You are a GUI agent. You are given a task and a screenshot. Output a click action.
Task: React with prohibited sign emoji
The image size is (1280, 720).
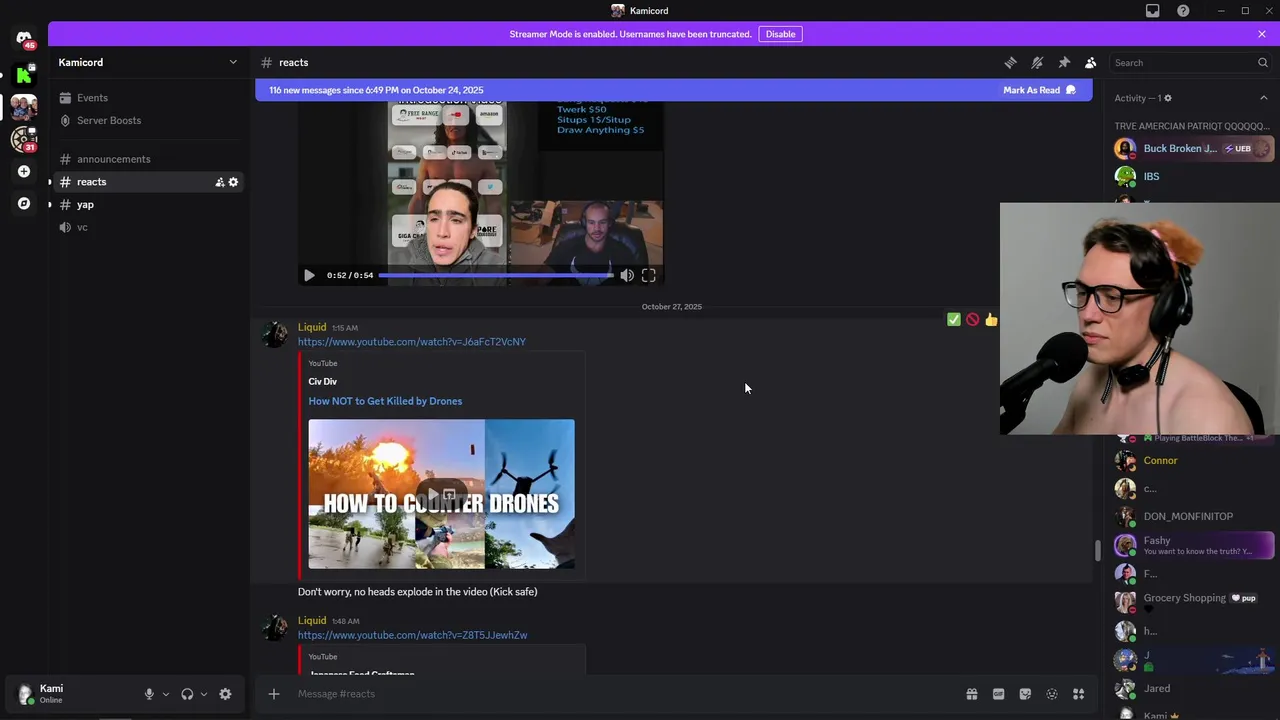click(972, 320)
